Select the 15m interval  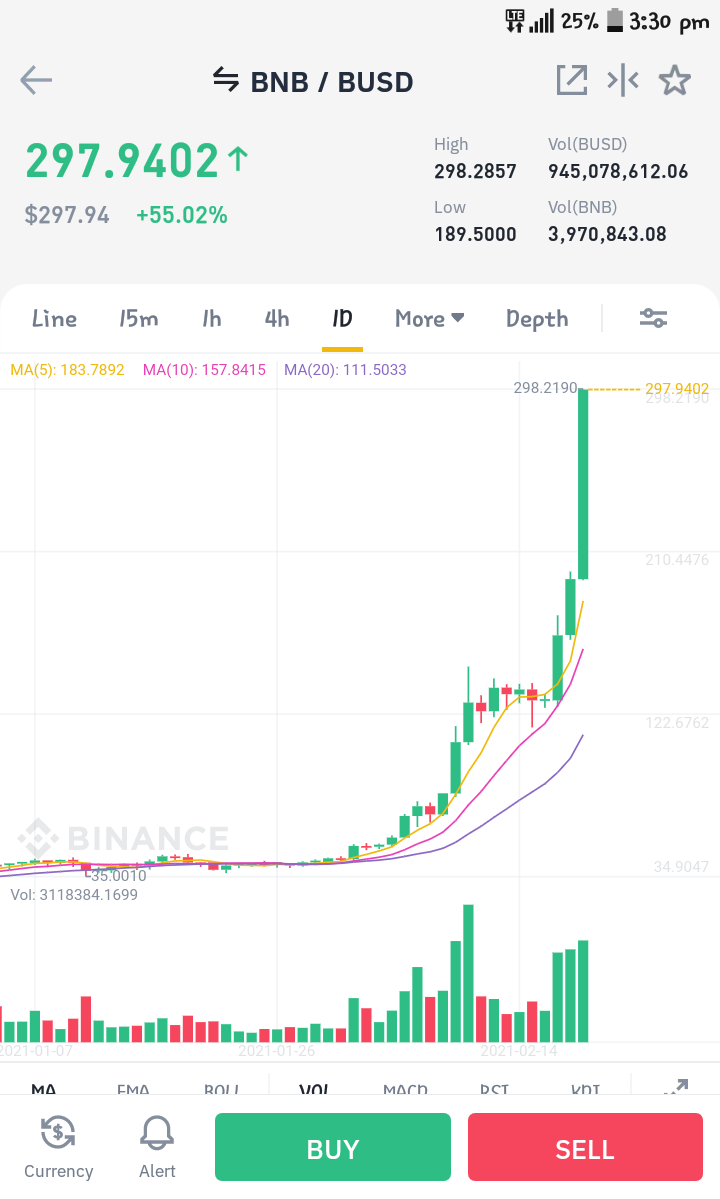tap(138, 318)
